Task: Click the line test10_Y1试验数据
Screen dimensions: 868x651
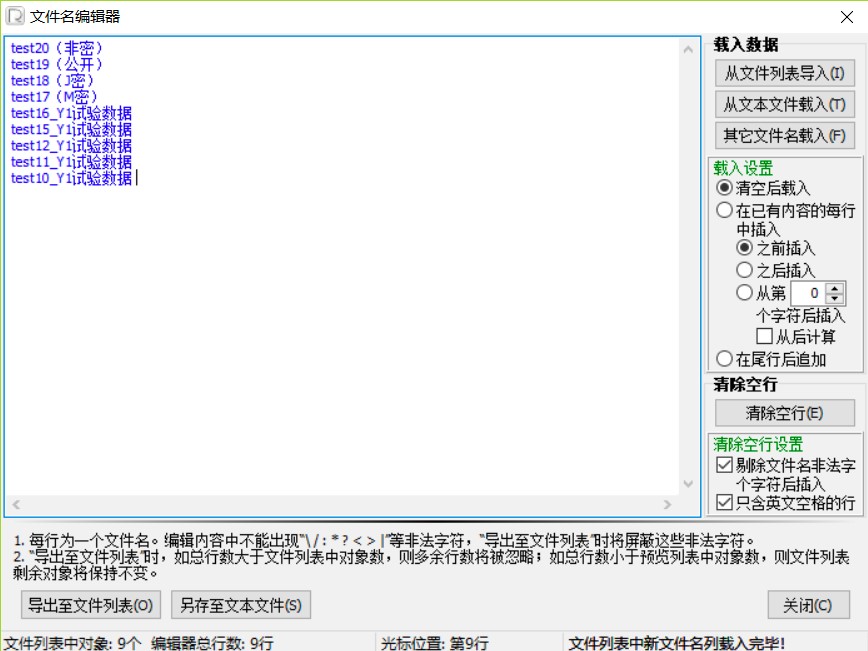Action: click(x=71, y=178)
